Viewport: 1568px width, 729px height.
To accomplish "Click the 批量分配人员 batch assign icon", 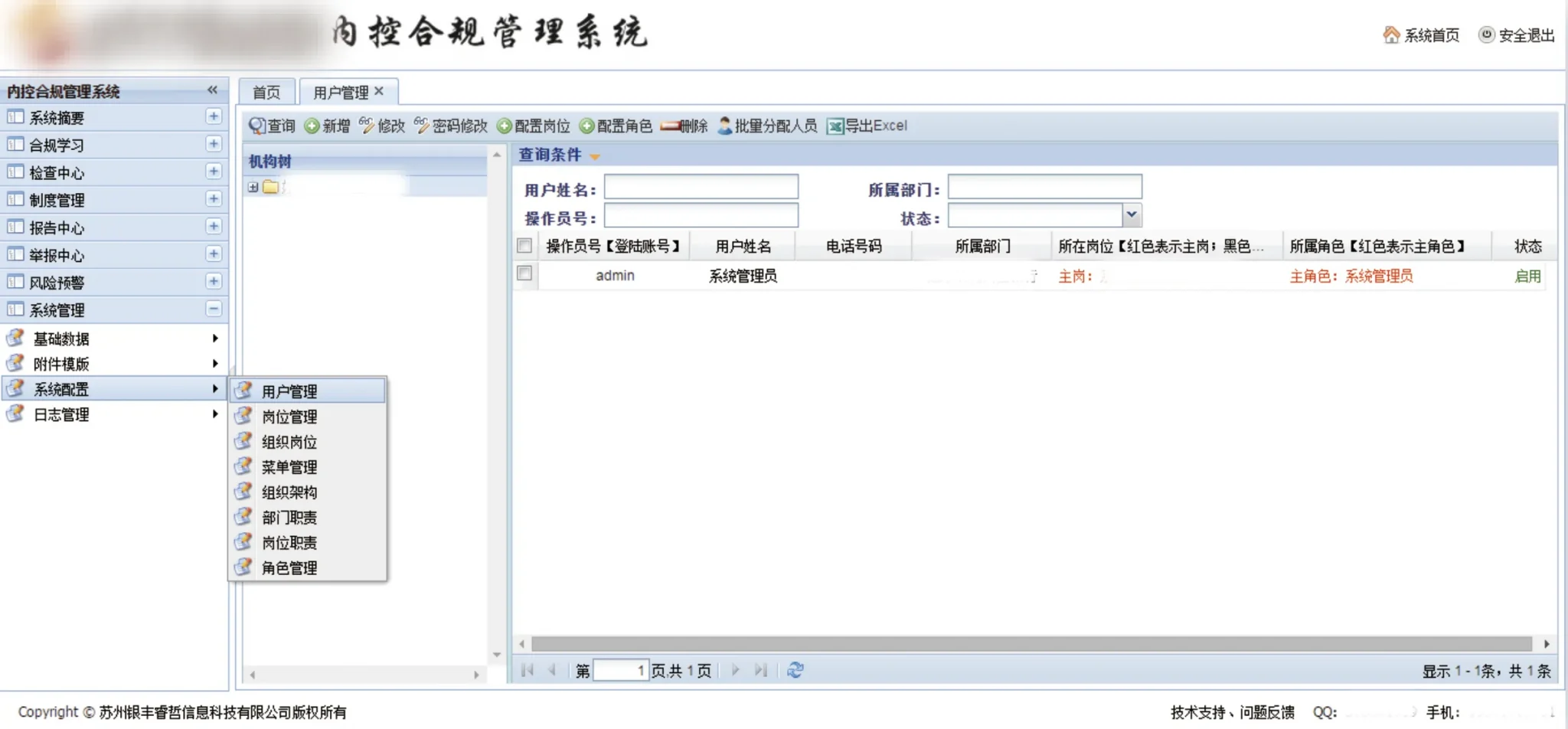I will click(724, 126).
